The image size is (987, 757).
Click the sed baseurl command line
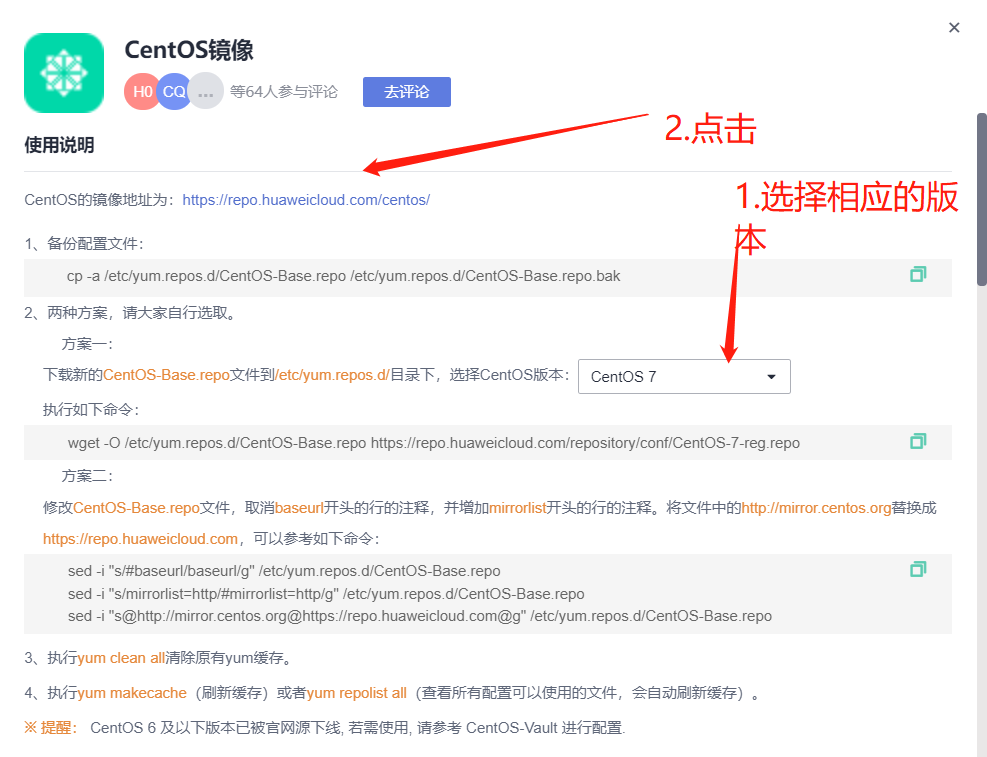click(x=284, y=571)
